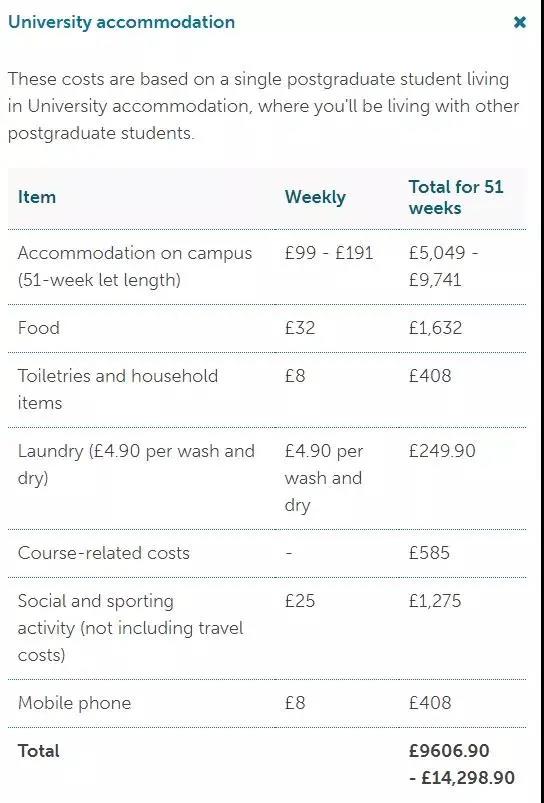Select the £99 - £191 weekly price

[329, 253]
